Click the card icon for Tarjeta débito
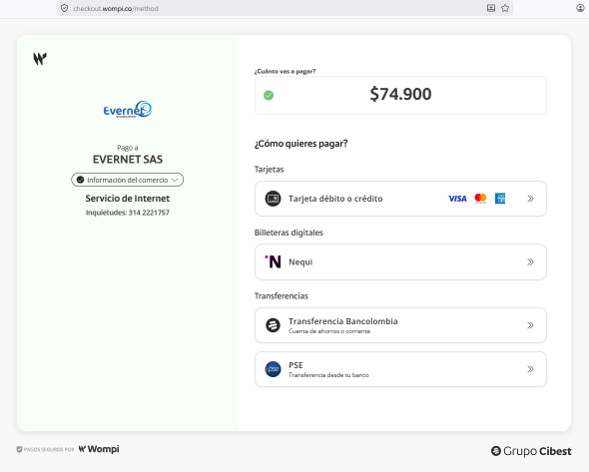Screen dimensions: 589x472 click(273, 199)
